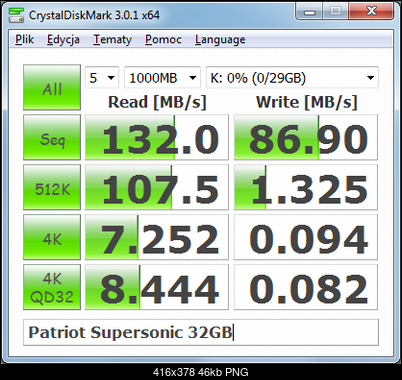Run all benchmarks with All button
The height and width of the screenshot is (380, 402).
(x=52, y=87)
